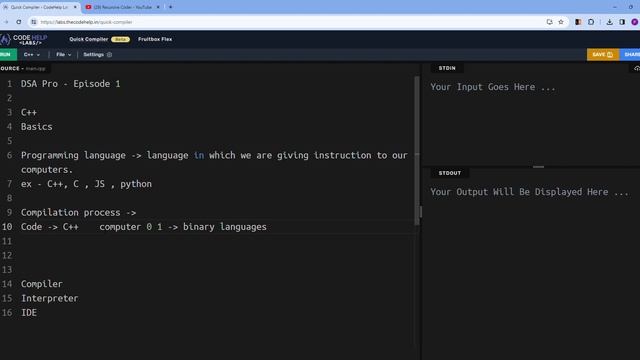Reload the page with the refresh icon
Image resolution: width=640 pixels, height=360 pixels.
click(x=19, y=22)
